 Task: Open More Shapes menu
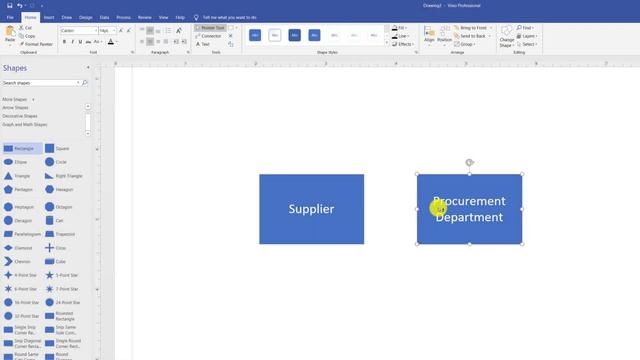click(18, 100)
